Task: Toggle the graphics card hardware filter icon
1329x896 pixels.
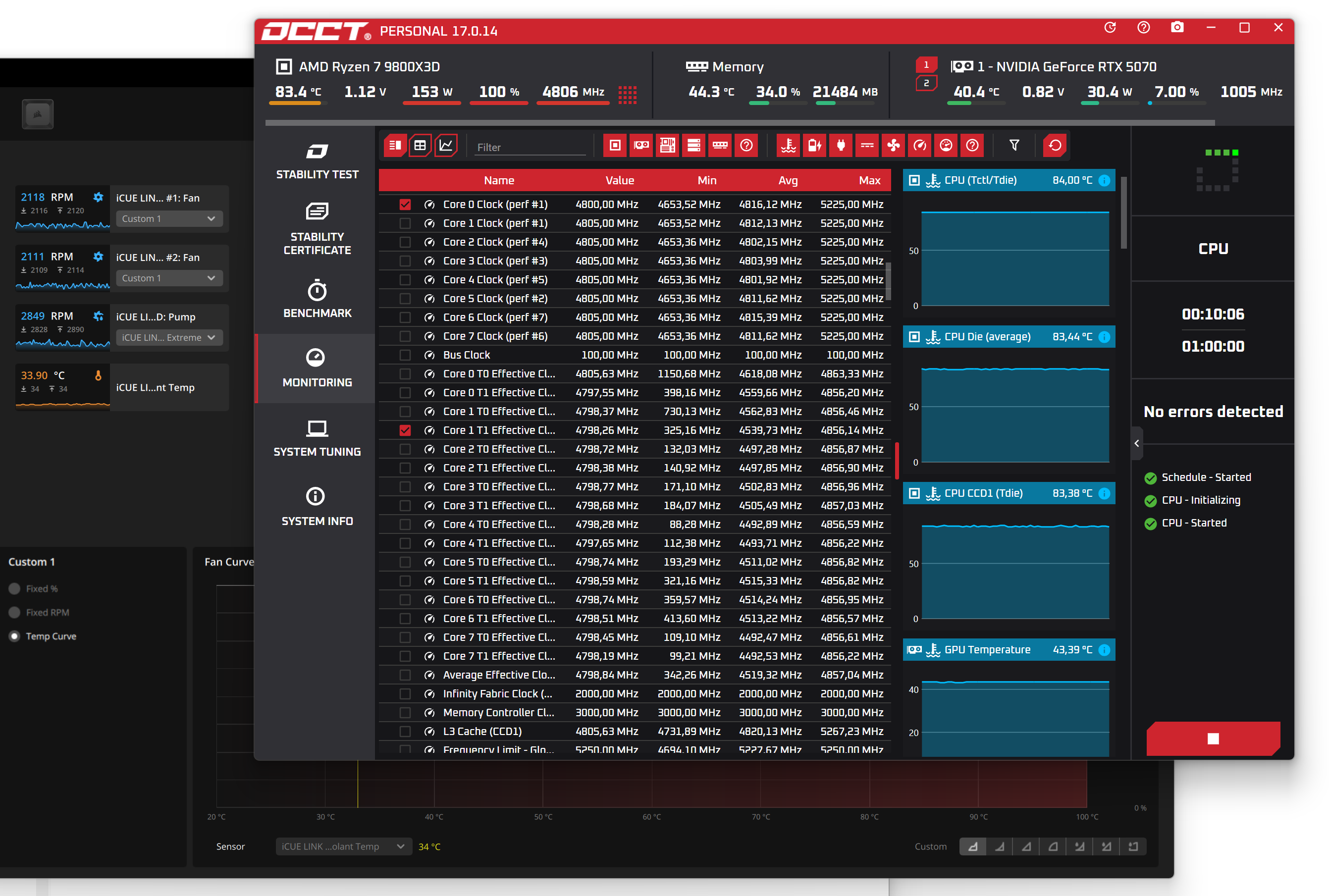Action: coord(641,146)
